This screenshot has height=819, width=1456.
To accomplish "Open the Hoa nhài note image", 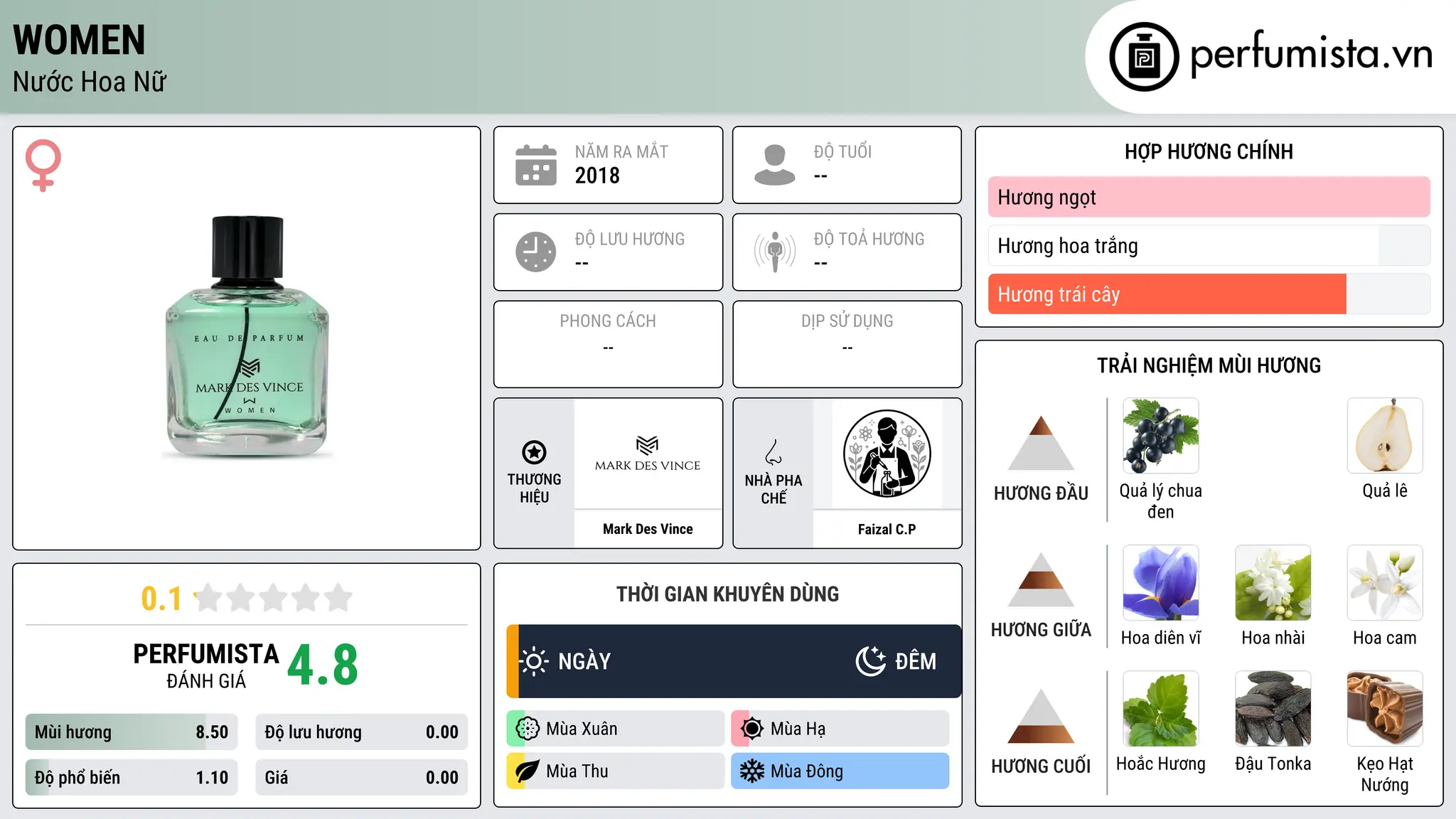I will (1273, 583).
